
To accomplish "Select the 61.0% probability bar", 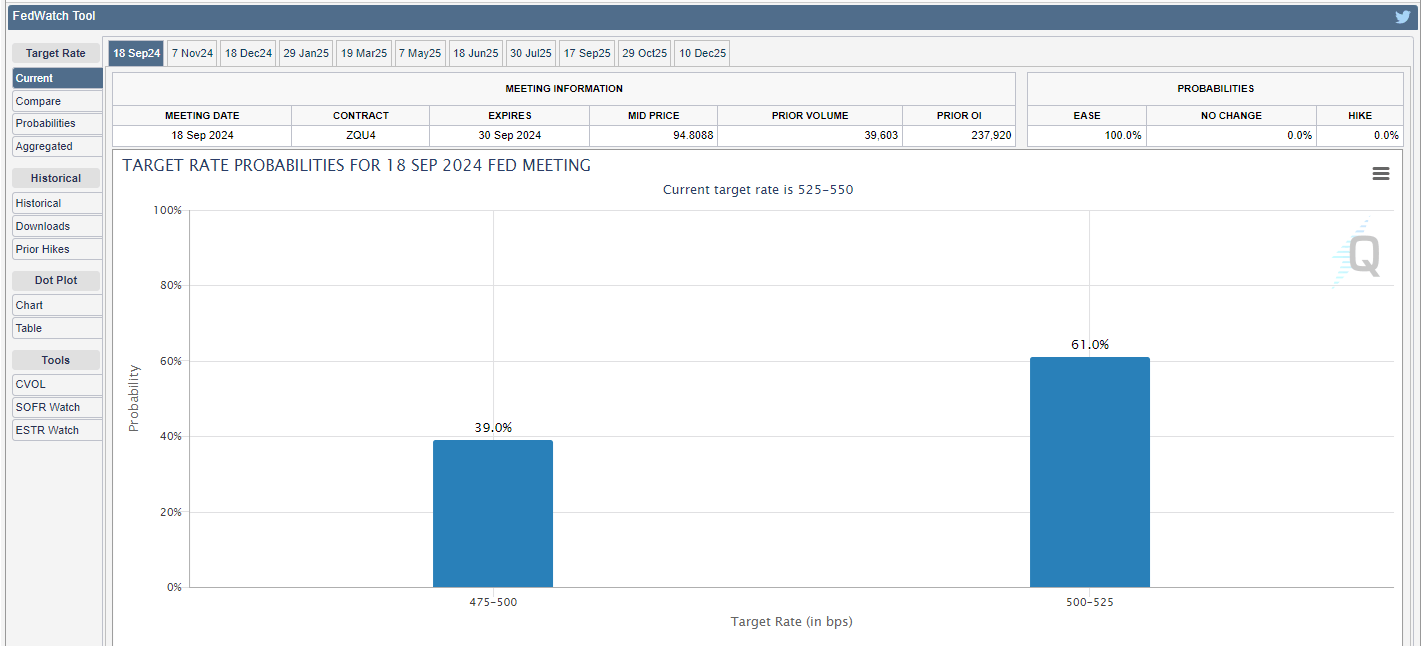I will click(x=1089, y=470).
